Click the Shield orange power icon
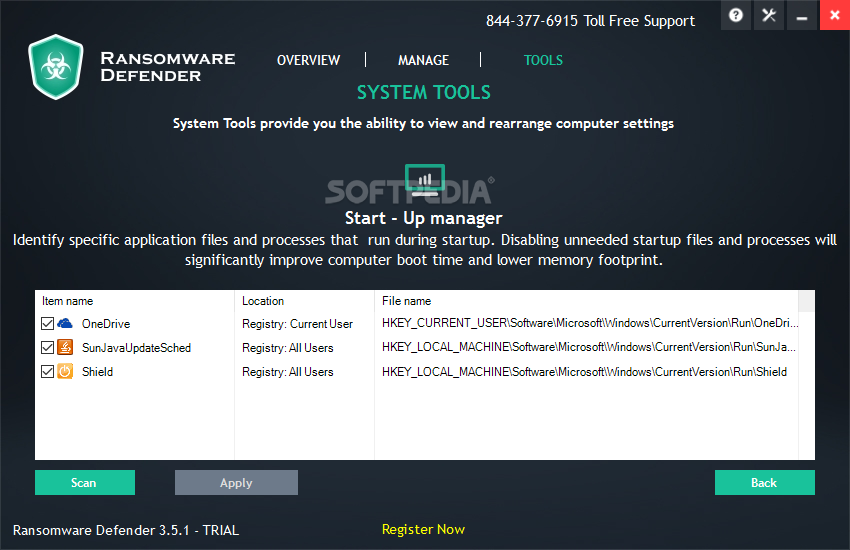Image resolution: width=850 pixels, height=550 pixels. tap(65, 371)
